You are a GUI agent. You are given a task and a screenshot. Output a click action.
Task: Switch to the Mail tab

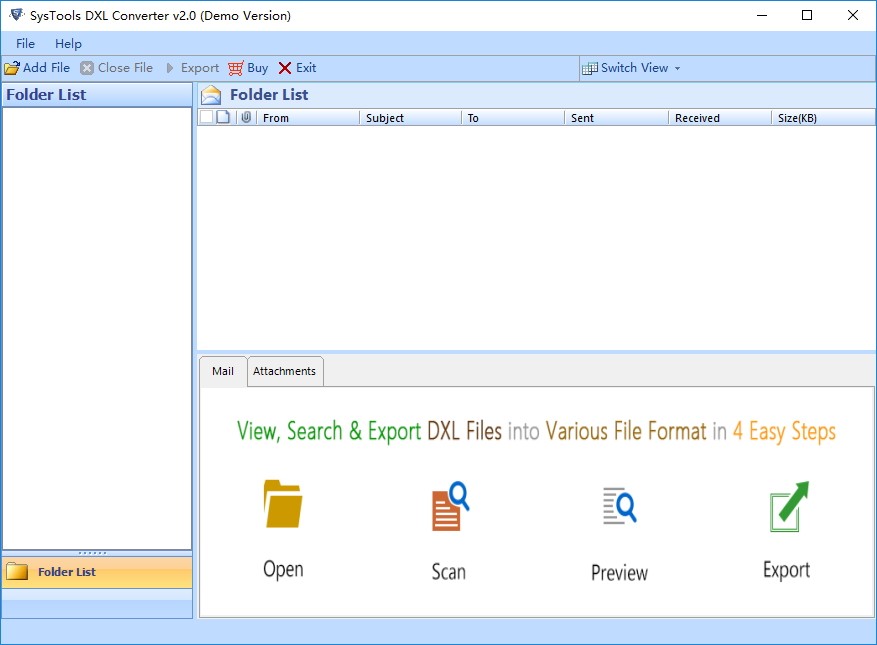(223, 371)
